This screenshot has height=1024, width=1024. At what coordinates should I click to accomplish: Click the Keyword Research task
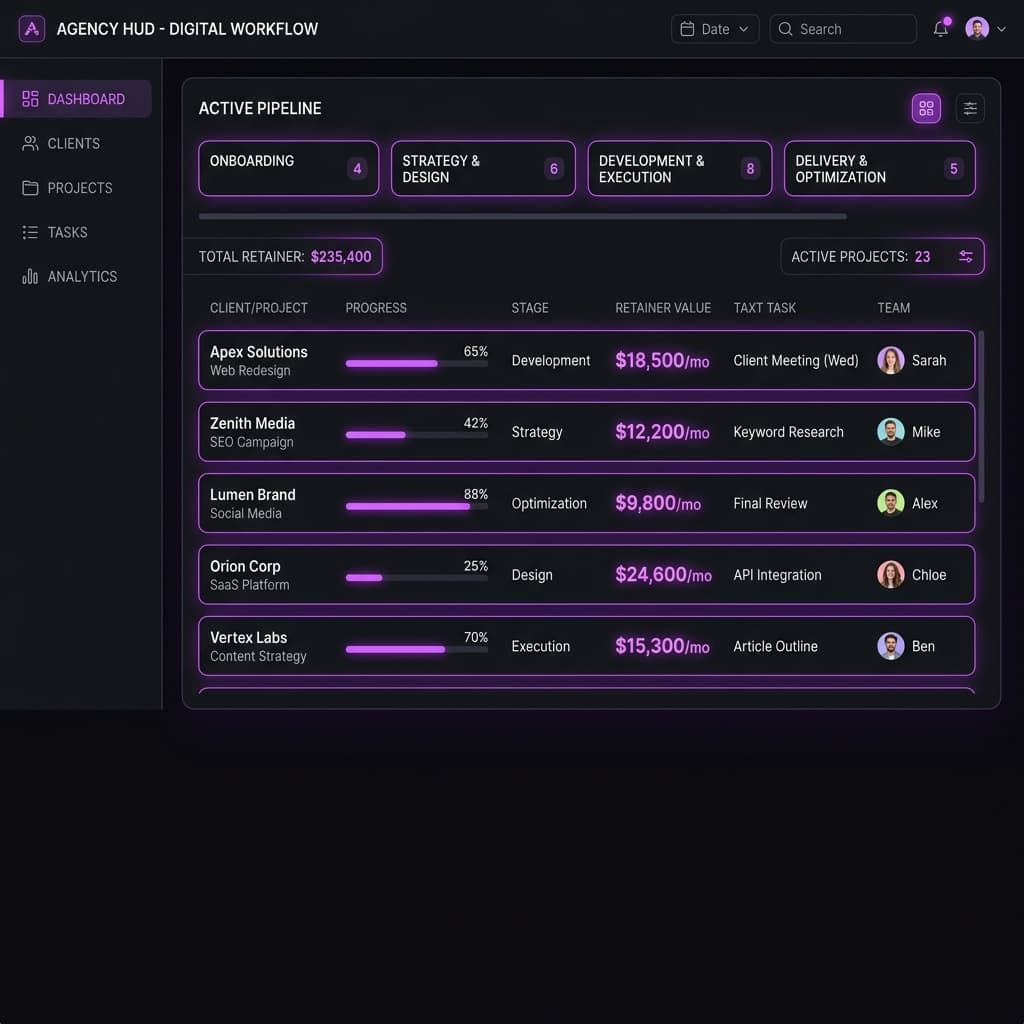pos(788,432)
